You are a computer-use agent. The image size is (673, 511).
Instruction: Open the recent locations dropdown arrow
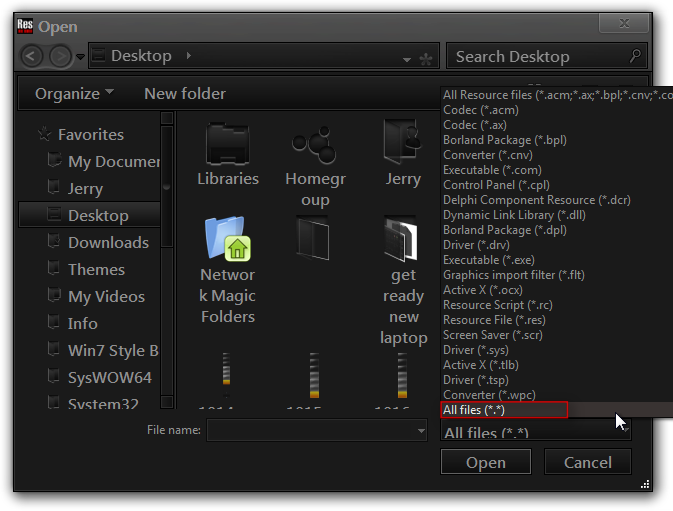[x=80, y=56]
